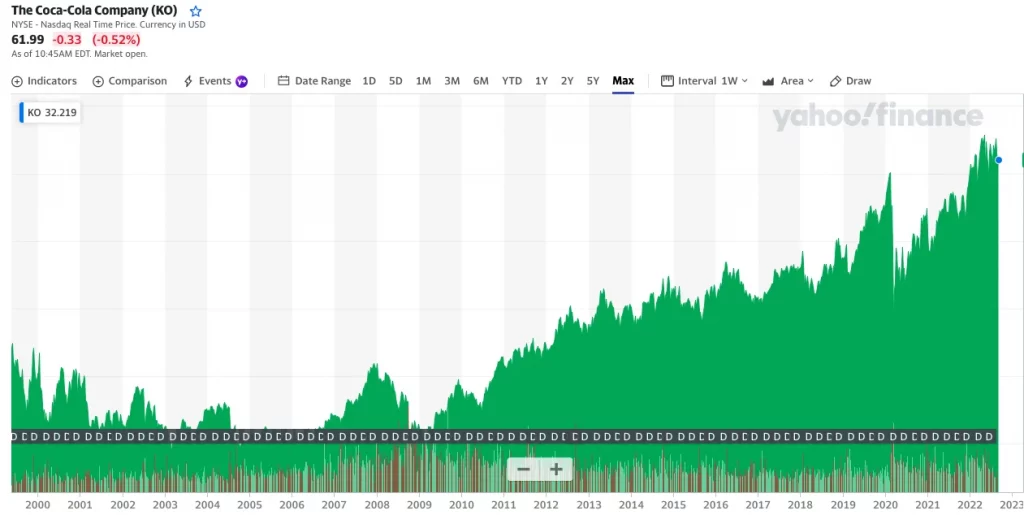Image resolution: width=1024 pixels, height=515 pixels.
Task: Select the 1D time range
Action: pos(369,81)
